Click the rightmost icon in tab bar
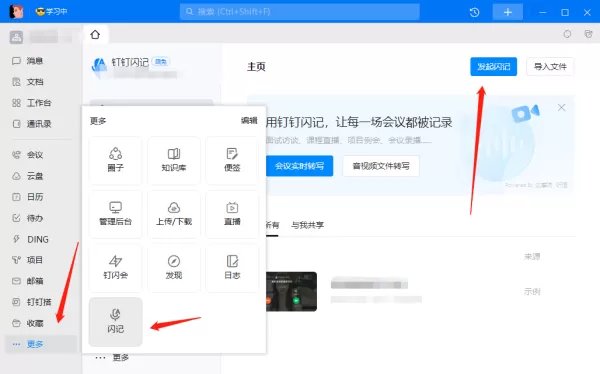The width and height of the screenshot is (600, 374). click(589, 34)
